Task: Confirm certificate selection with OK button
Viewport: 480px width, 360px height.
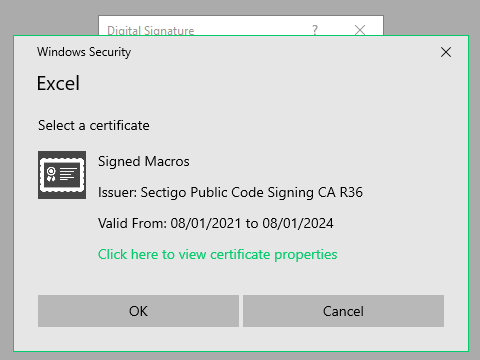Action: click(138, 311)
